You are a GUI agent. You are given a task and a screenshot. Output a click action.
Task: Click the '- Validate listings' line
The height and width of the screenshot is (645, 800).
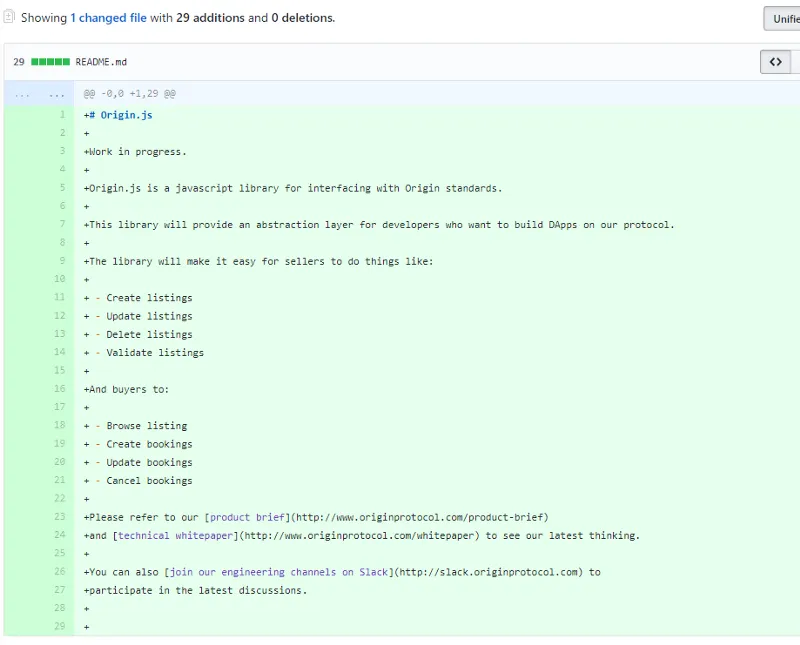pyautogui.click(x=144, y=353)
